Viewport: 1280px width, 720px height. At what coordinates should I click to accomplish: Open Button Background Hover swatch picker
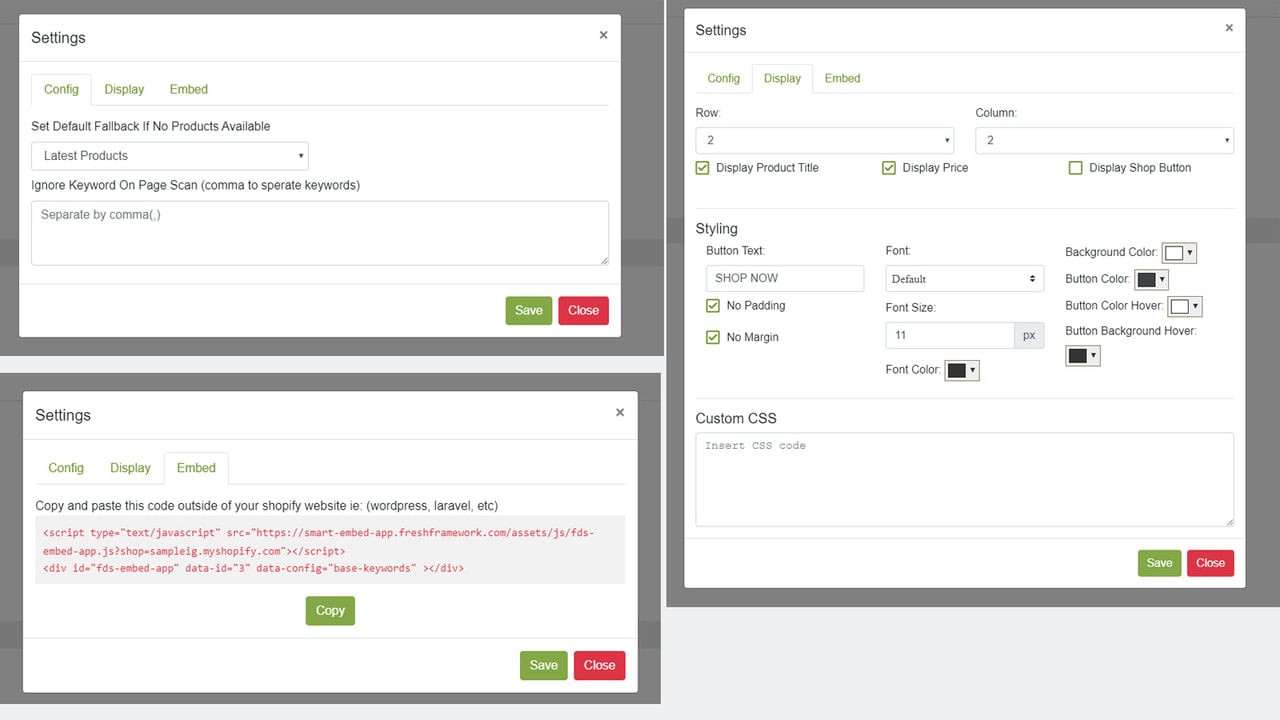(1083, 355)
